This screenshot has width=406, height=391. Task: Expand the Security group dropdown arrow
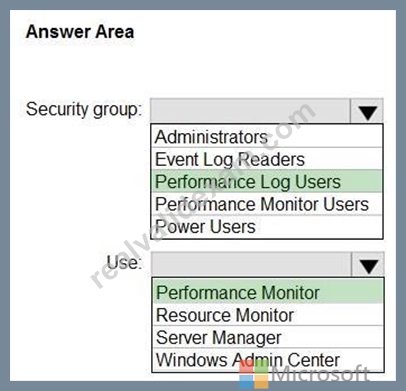click(x=367, y=111)
